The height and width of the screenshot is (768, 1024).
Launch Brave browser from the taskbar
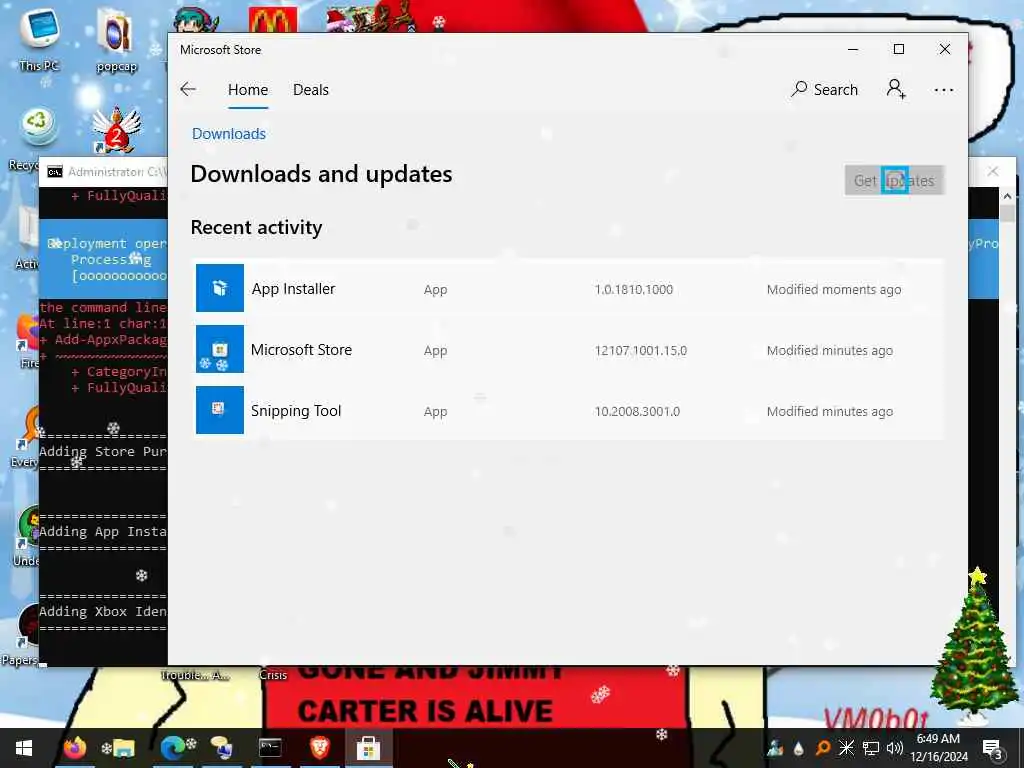[319, 748]
